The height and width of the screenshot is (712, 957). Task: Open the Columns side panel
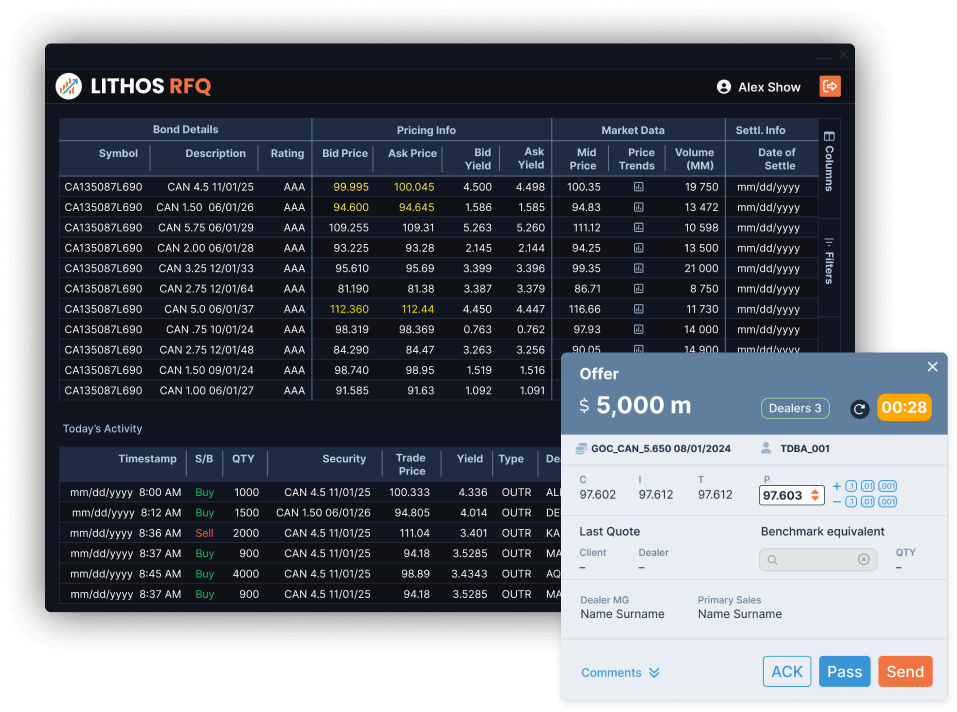(829, 161)
